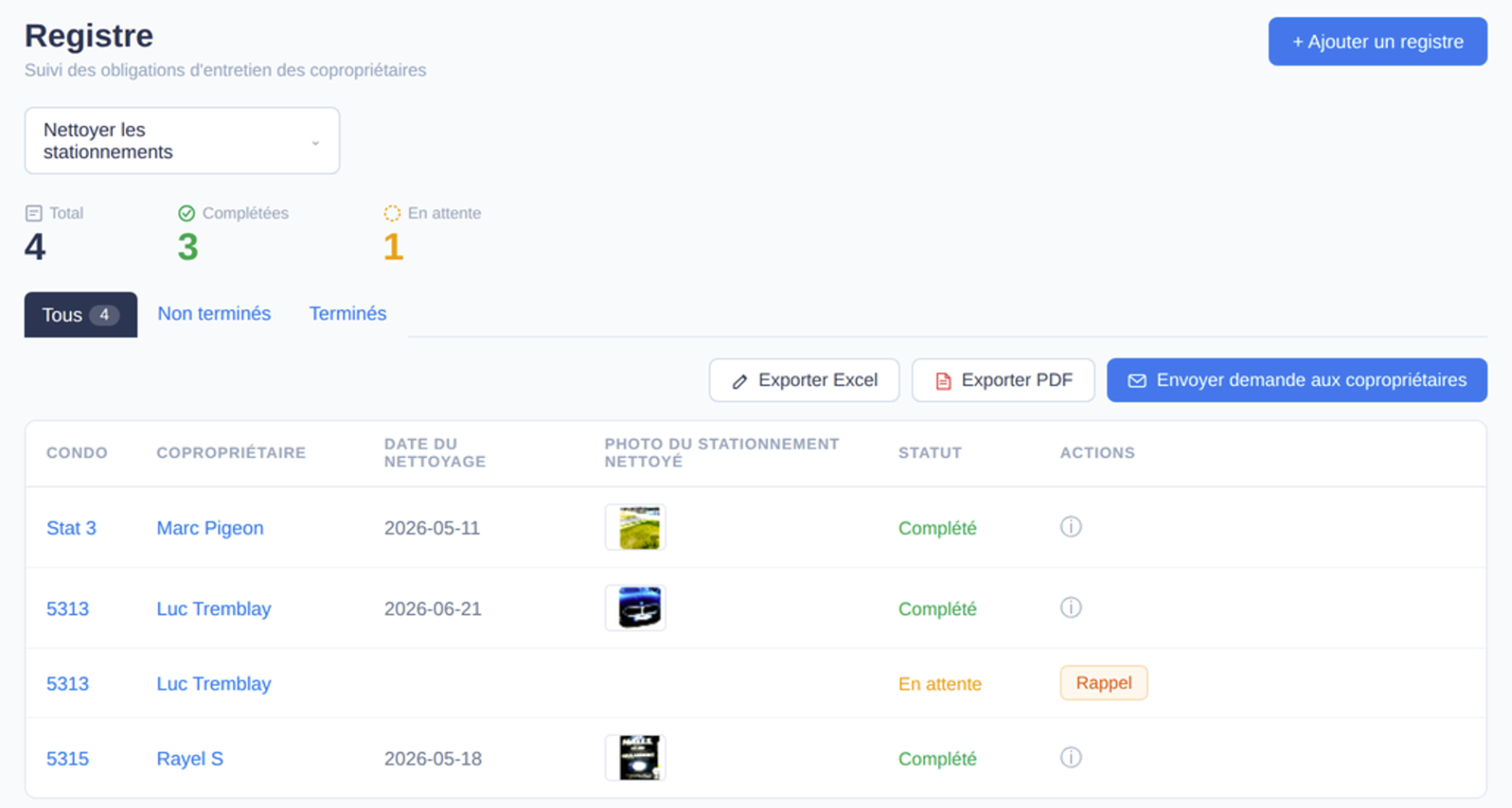The width and height of the screenshot is (1512, 808).
Task: Select the Tous tab
Action: [80, 315]
